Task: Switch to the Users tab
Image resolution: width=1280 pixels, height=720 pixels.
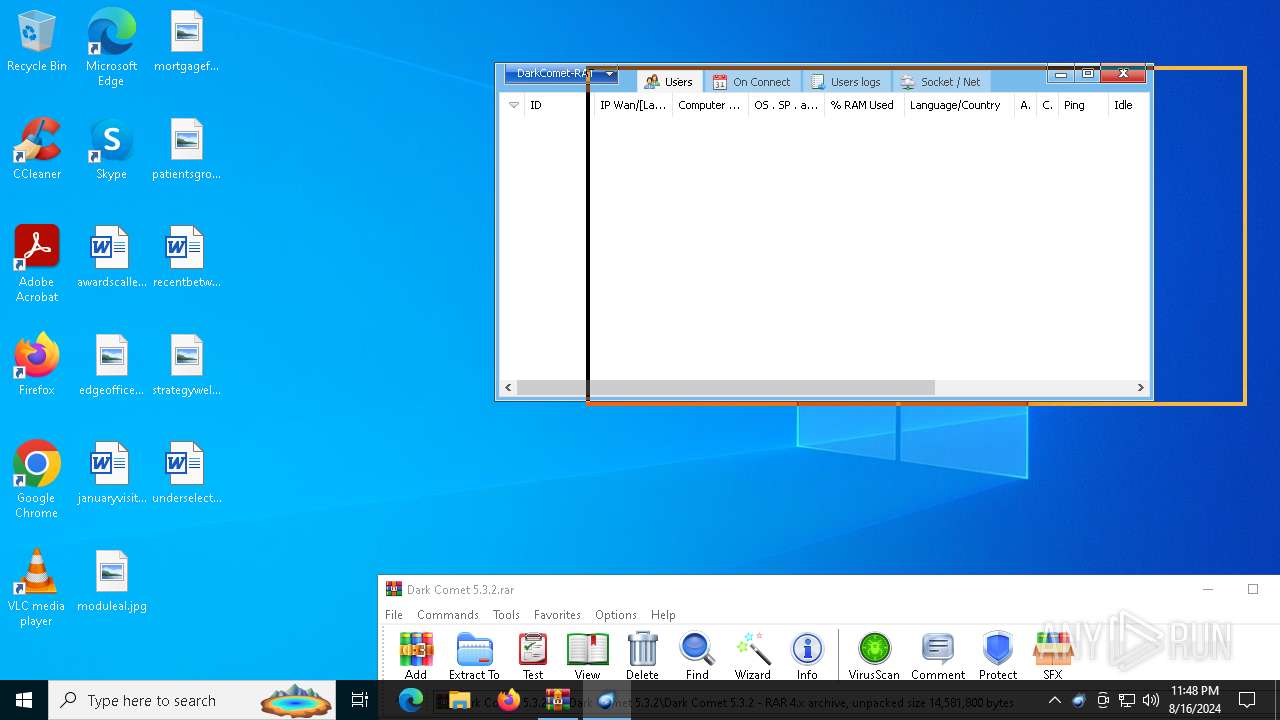Action: click(668, 82)
